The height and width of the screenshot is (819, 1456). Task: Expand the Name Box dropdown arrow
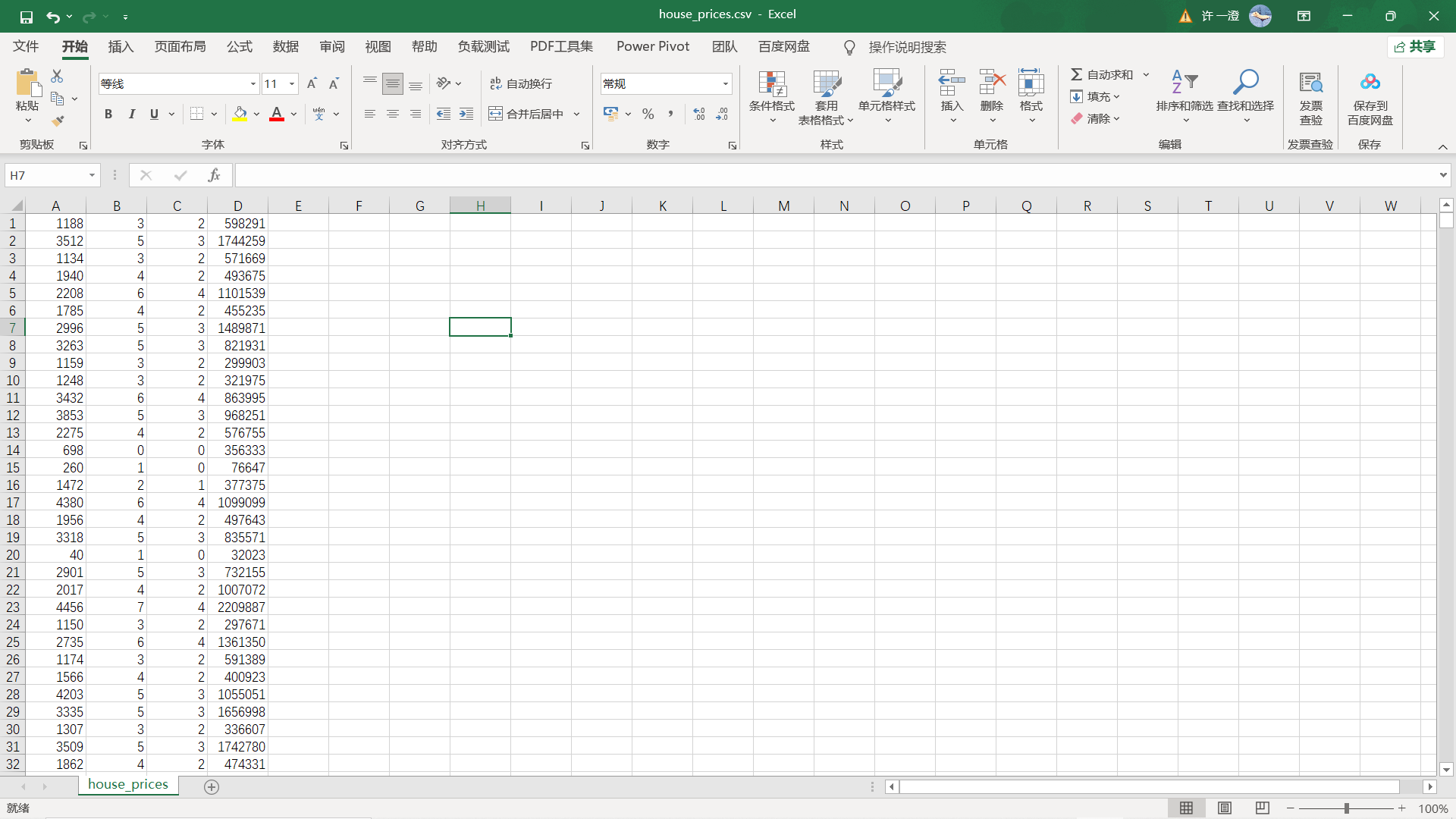92,175
